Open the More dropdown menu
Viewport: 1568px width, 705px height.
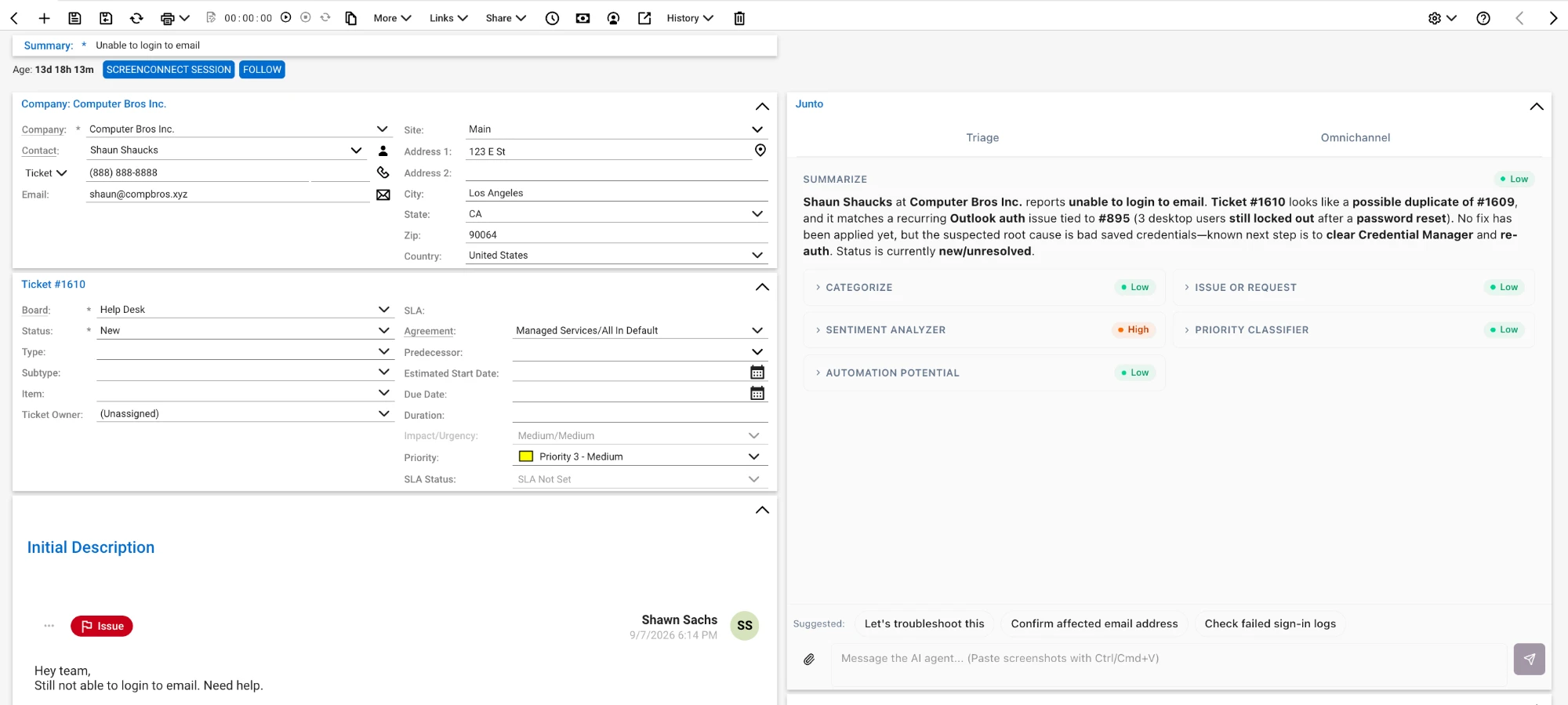(x=392, y=18)
